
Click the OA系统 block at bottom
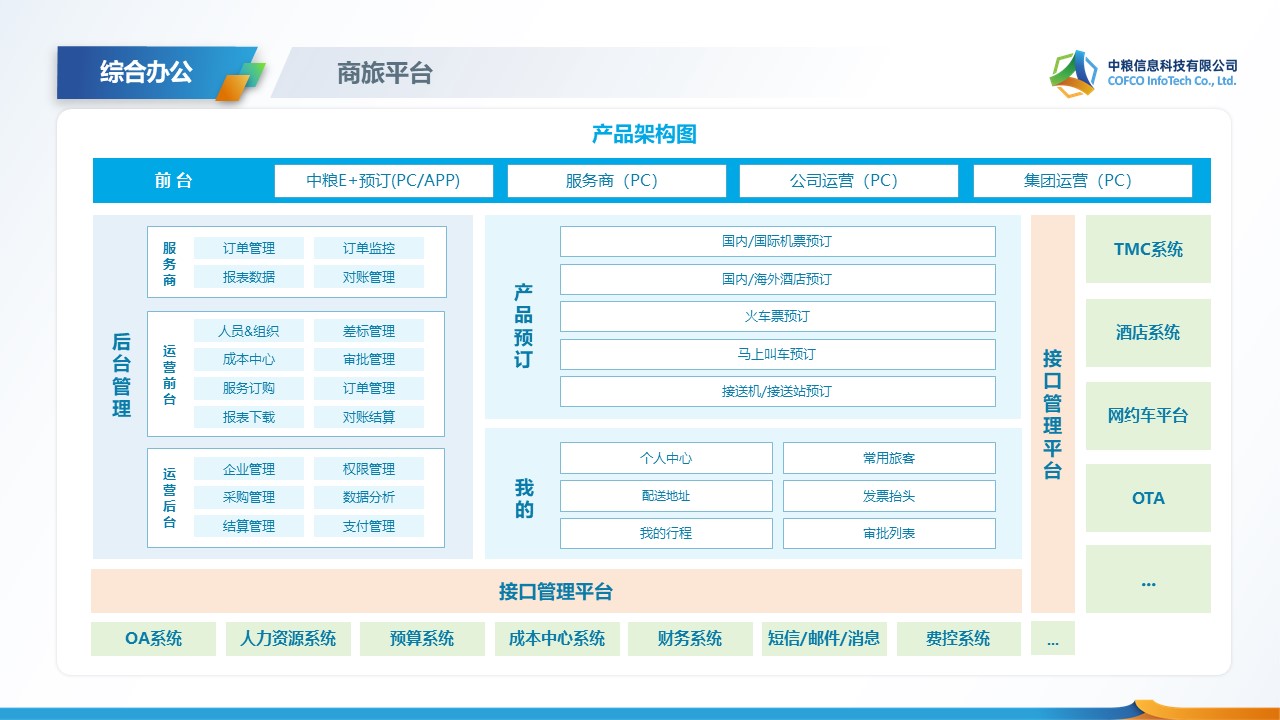click(153, 639)
